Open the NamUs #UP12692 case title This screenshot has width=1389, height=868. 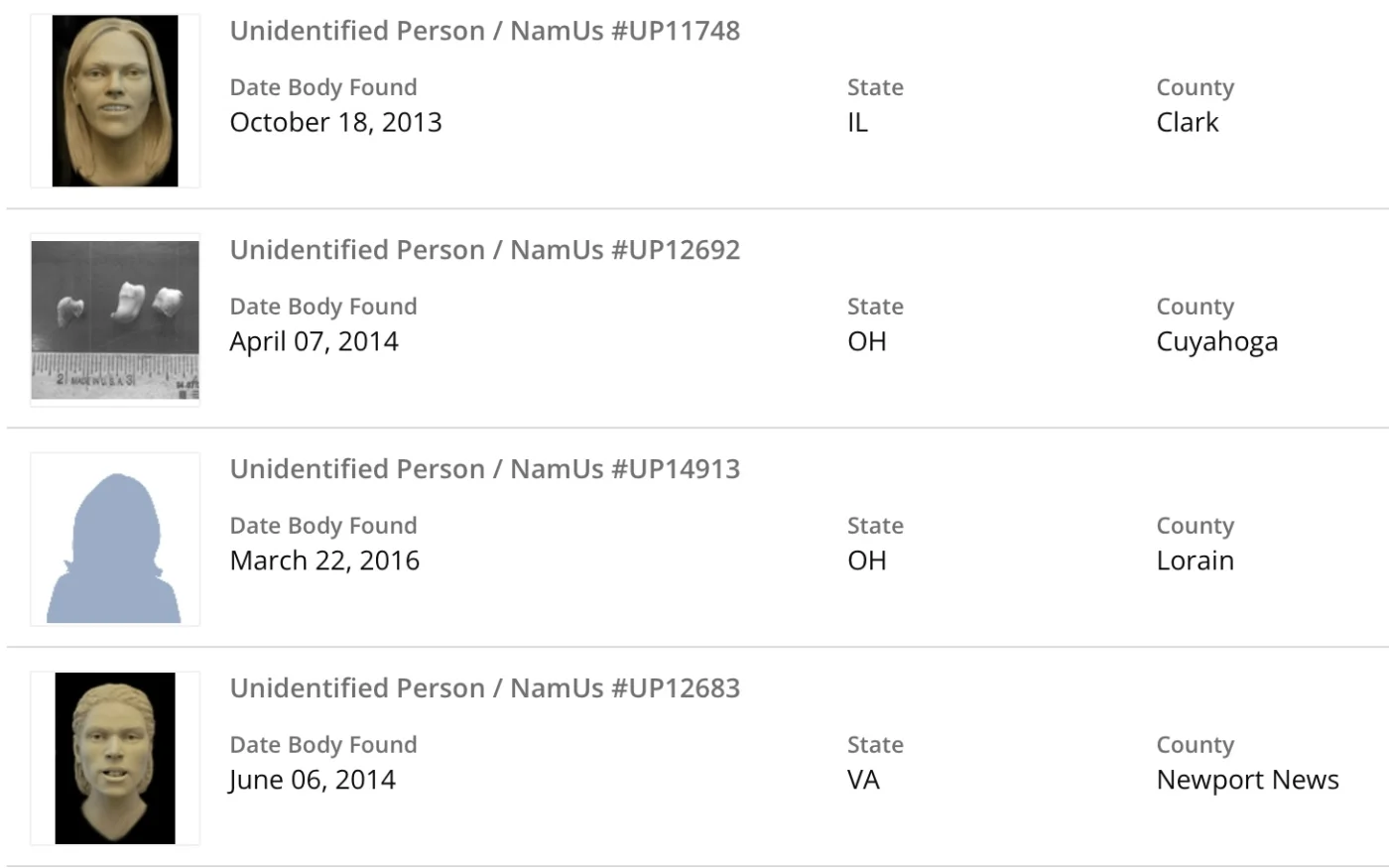[484, 250]
